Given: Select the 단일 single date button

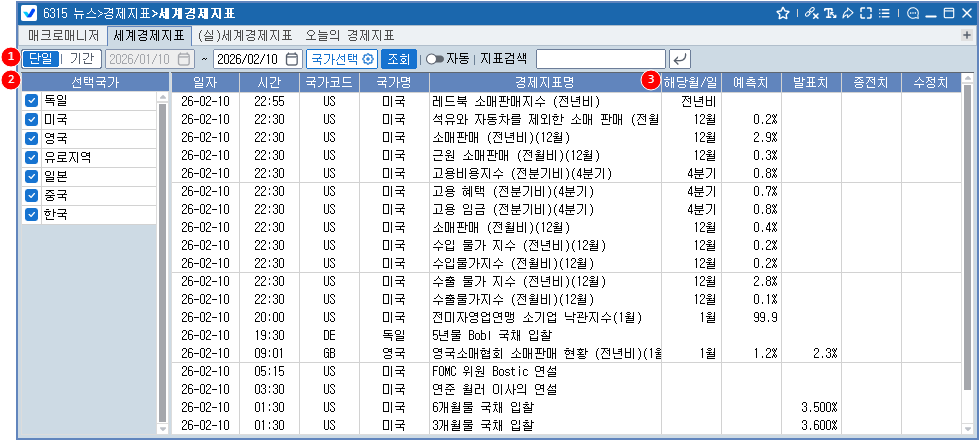Looking at the screenshot, I should [40, 59].
